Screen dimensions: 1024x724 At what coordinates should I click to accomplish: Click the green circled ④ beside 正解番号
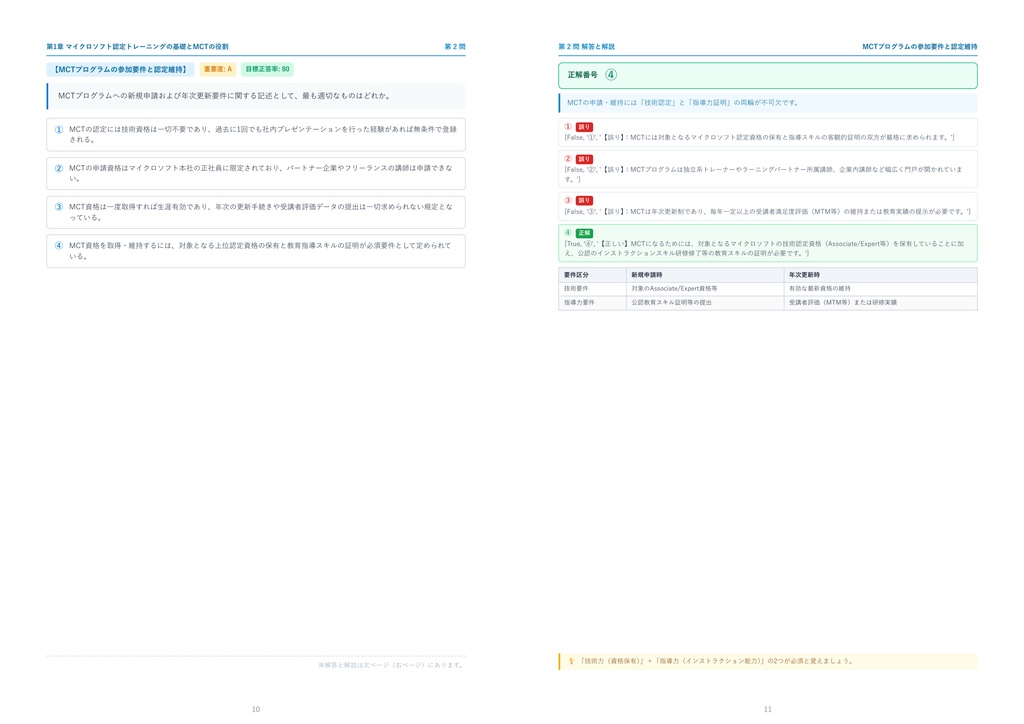(611, 75)
